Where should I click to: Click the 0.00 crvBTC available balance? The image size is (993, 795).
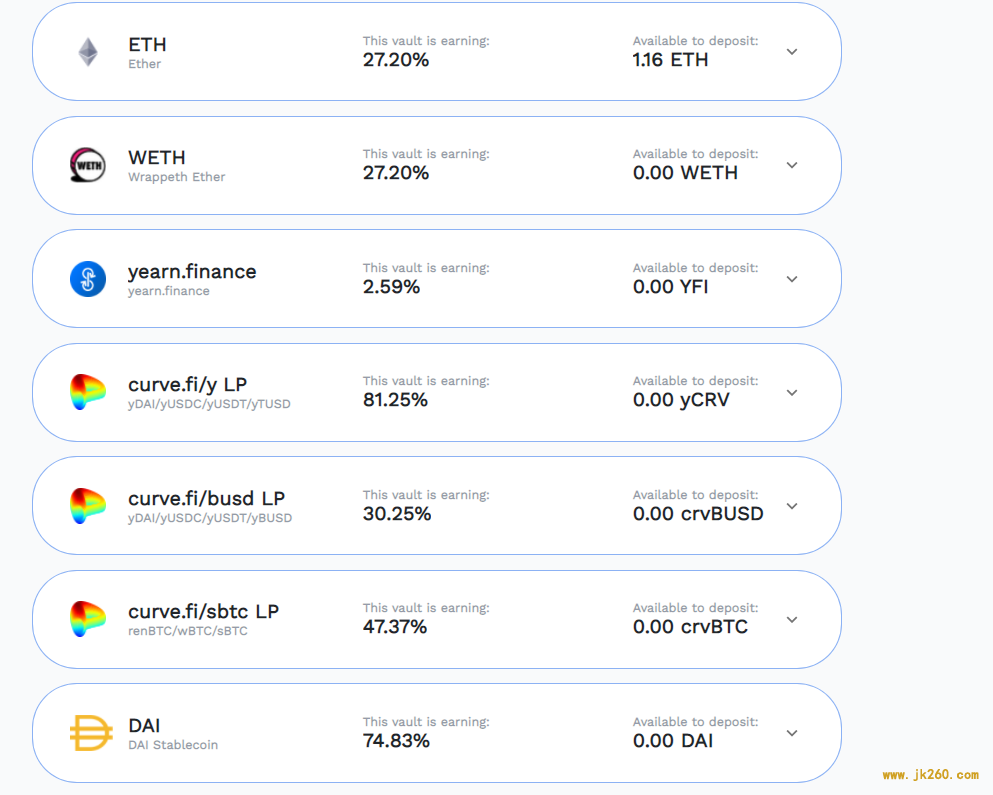[690, 627]
